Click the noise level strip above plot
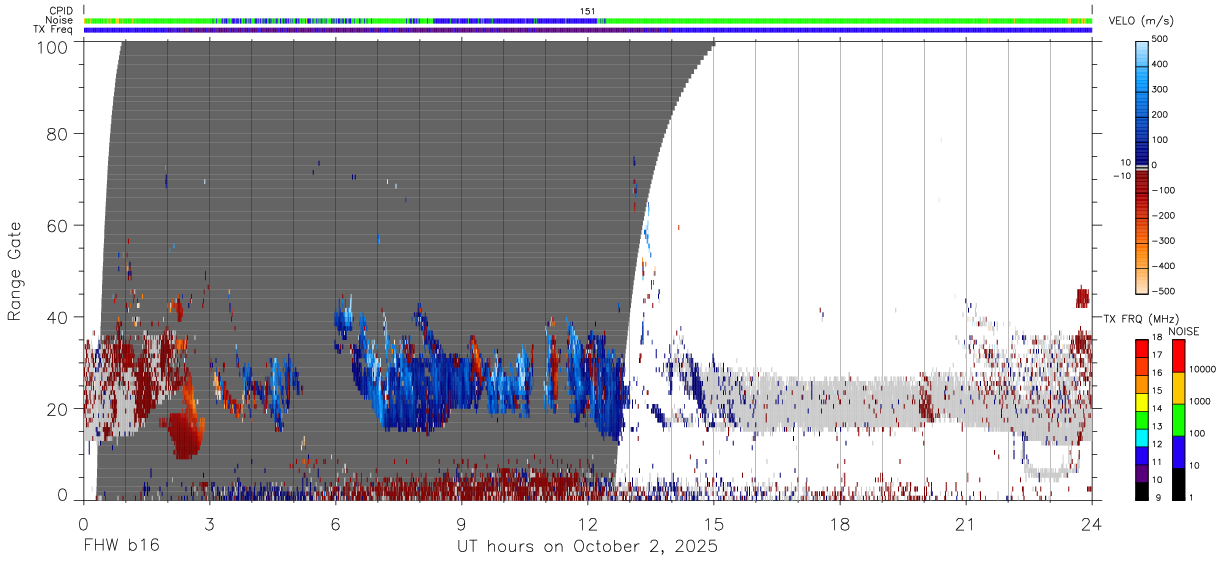1228x567 pixels. pos(588,20)
